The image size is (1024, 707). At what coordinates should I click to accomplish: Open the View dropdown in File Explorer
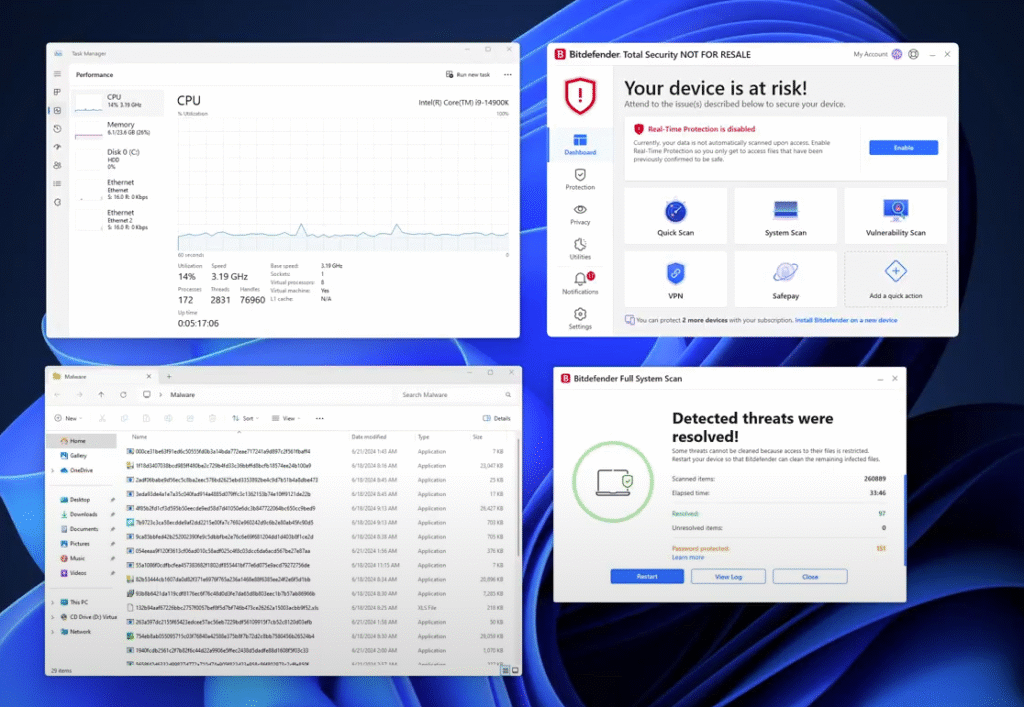(x=287, y=418)
